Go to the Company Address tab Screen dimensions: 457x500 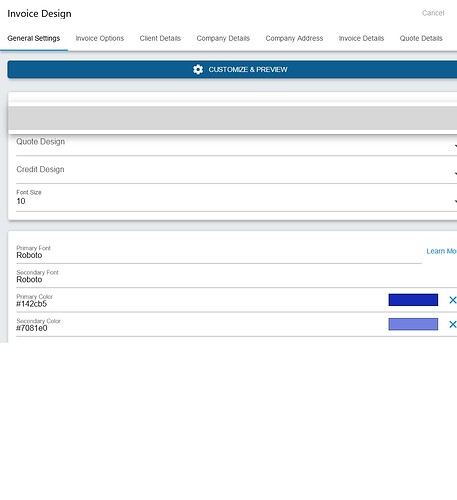pos(294,38)
